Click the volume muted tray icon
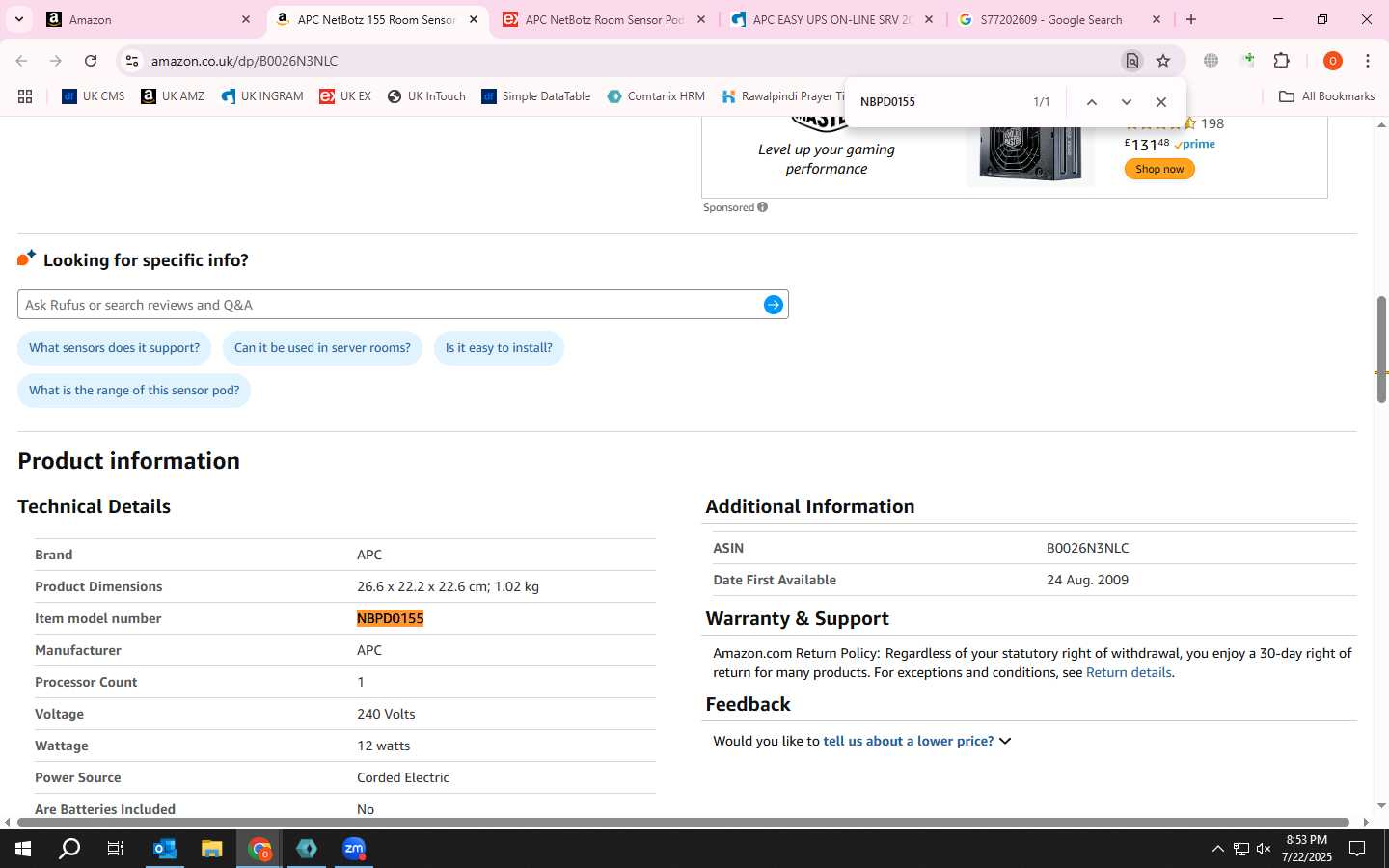 [1263, 849]
